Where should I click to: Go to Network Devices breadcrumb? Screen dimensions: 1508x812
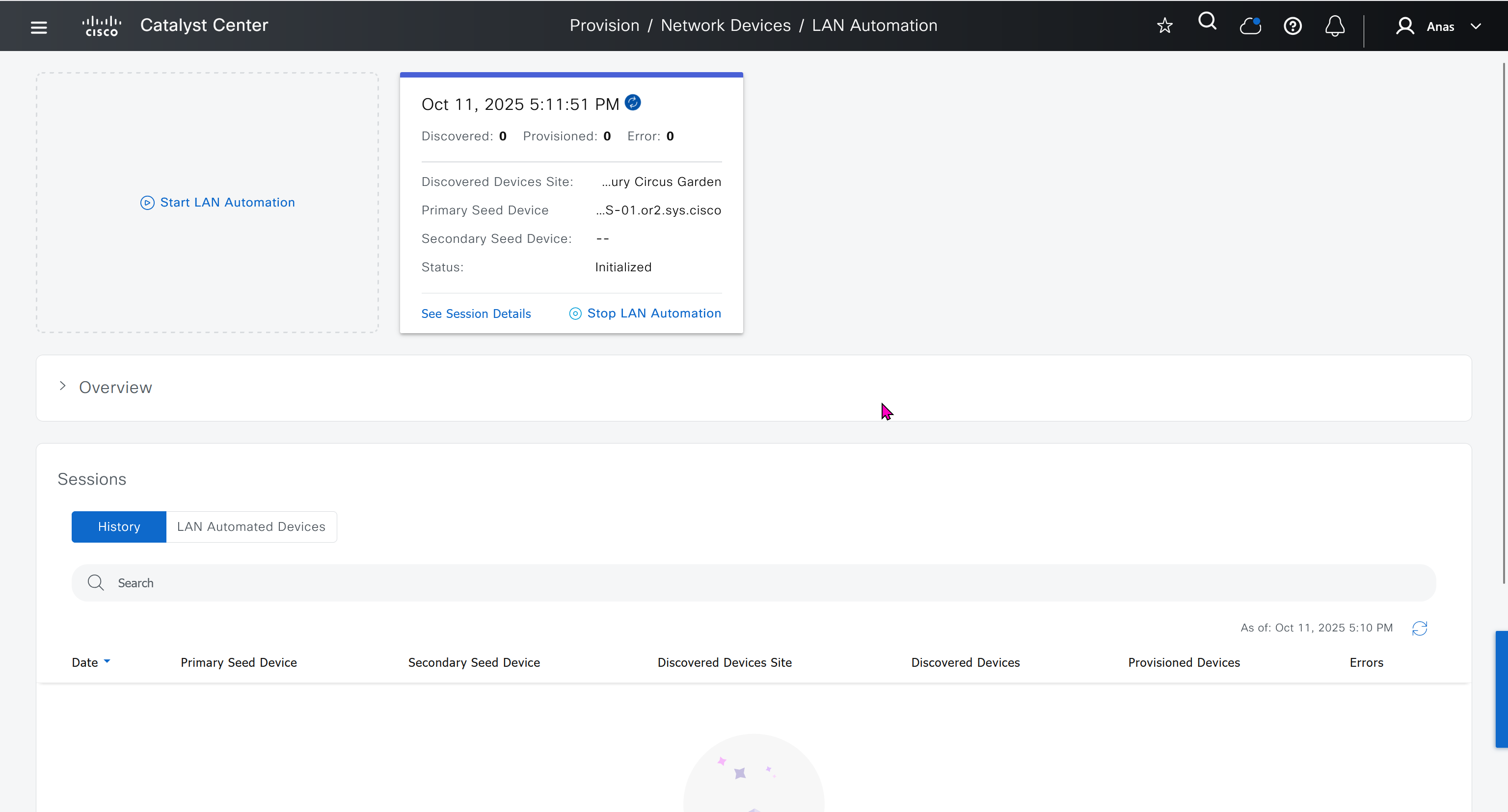(726, 26)
